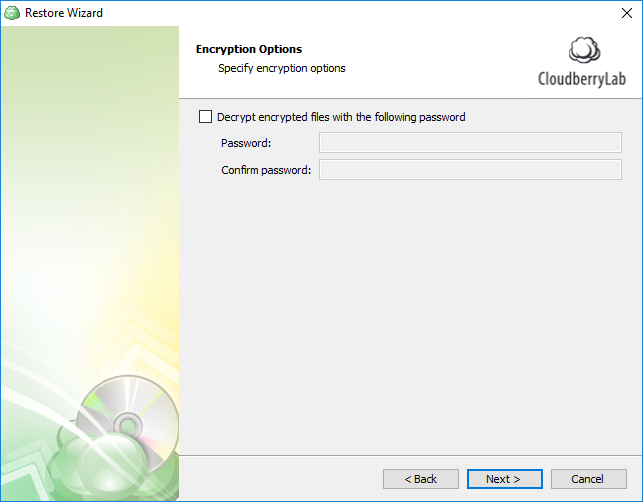Viewport: 643px width, 502px height.
Task: Click the Restore Wizard title bar icon
Action: 12,13
